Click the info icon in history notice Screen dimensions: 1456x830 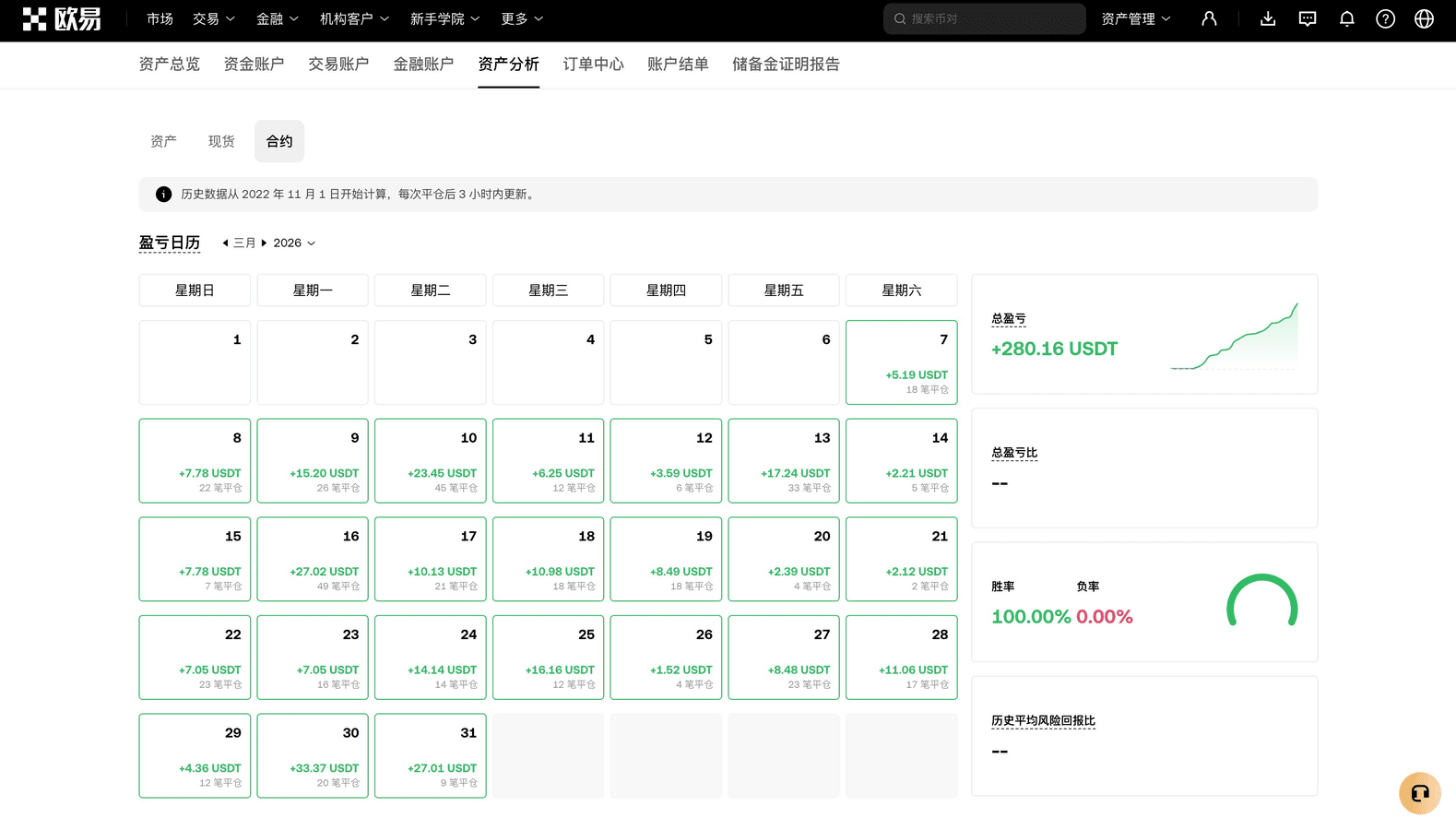pos(163,195)
